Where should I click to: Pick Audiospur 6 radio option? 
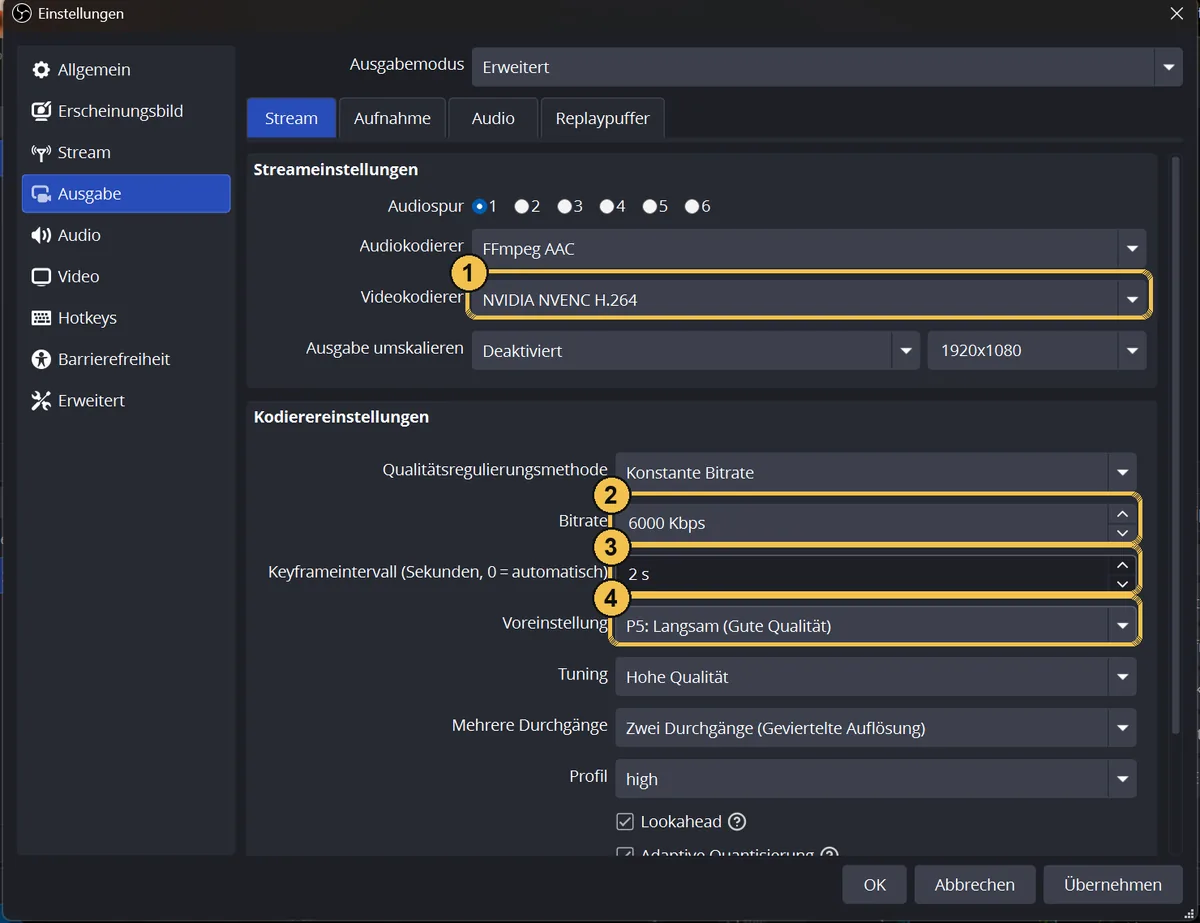tap(691, 206)
